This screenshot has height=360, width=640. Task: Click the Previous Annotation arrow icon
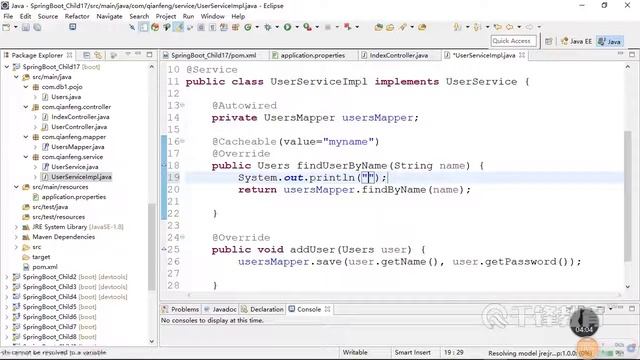click(x=477, y=27)
